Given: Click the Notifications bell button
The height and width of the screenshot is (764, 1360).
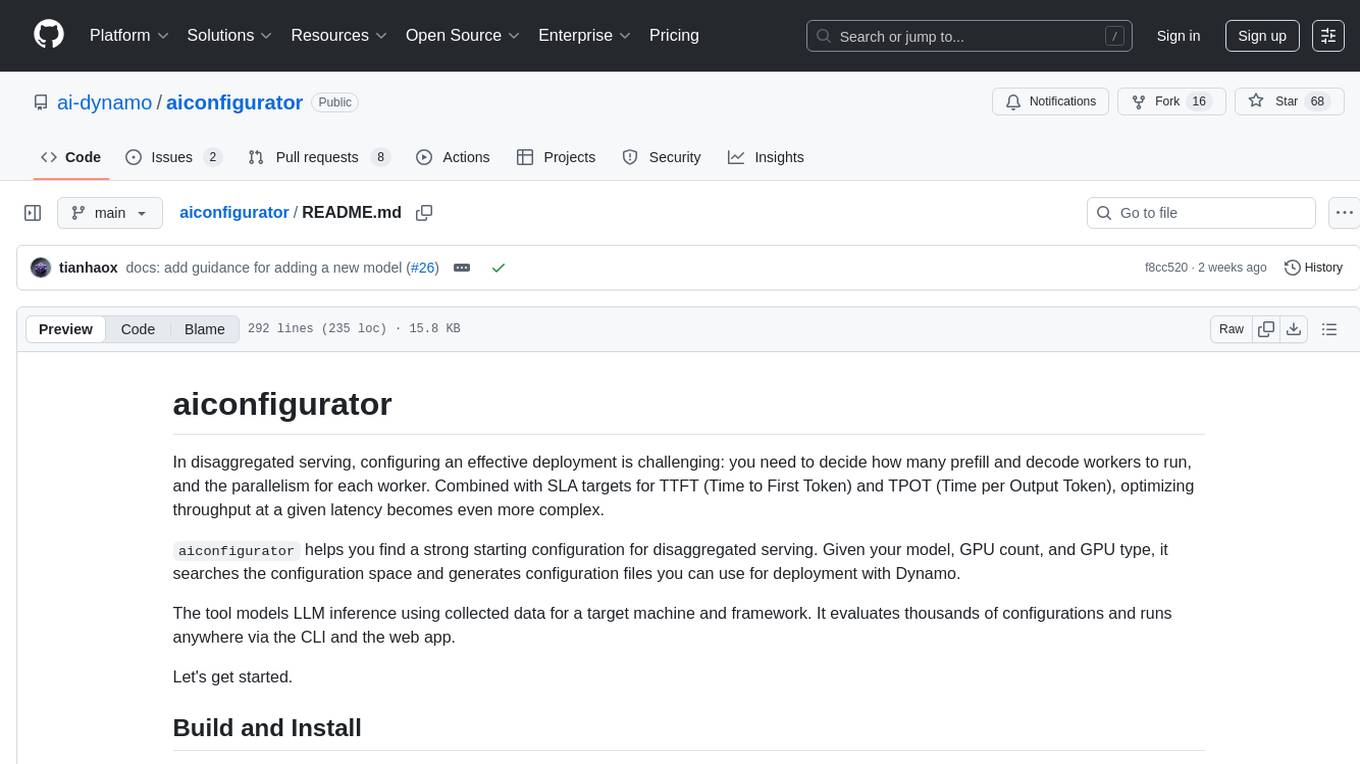Looking at the screenshot, I should 1051,101.
